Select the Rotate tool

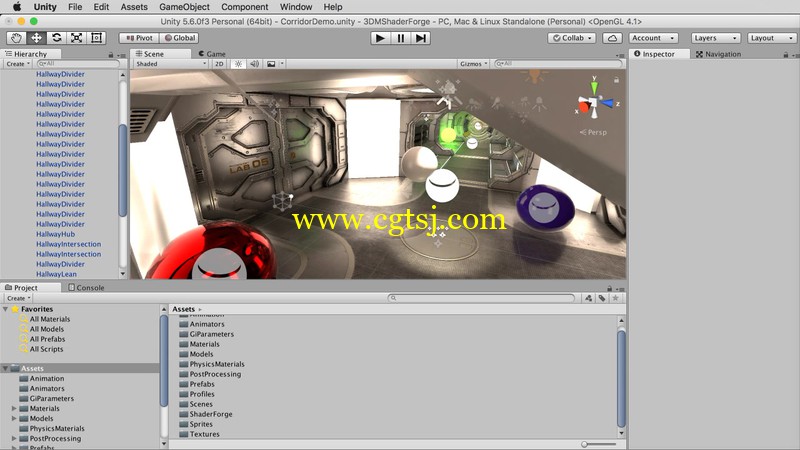[x=57, y=38]
